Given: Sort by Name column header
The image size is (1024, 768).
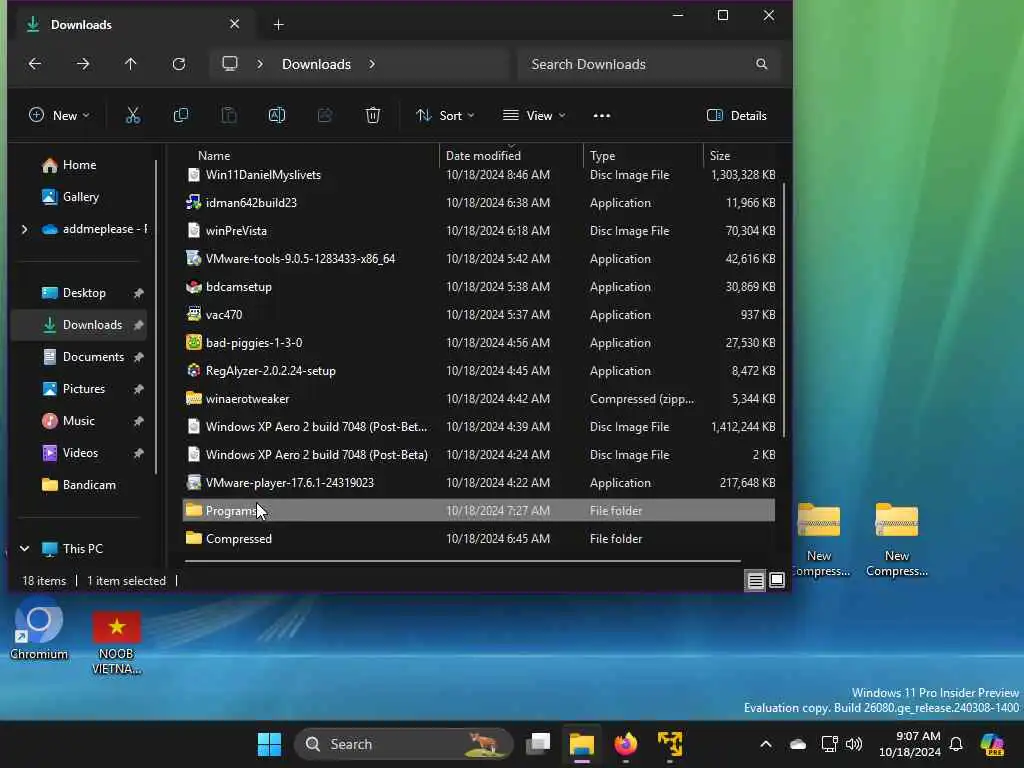Looking at the screenshot, I should (214, 155).
